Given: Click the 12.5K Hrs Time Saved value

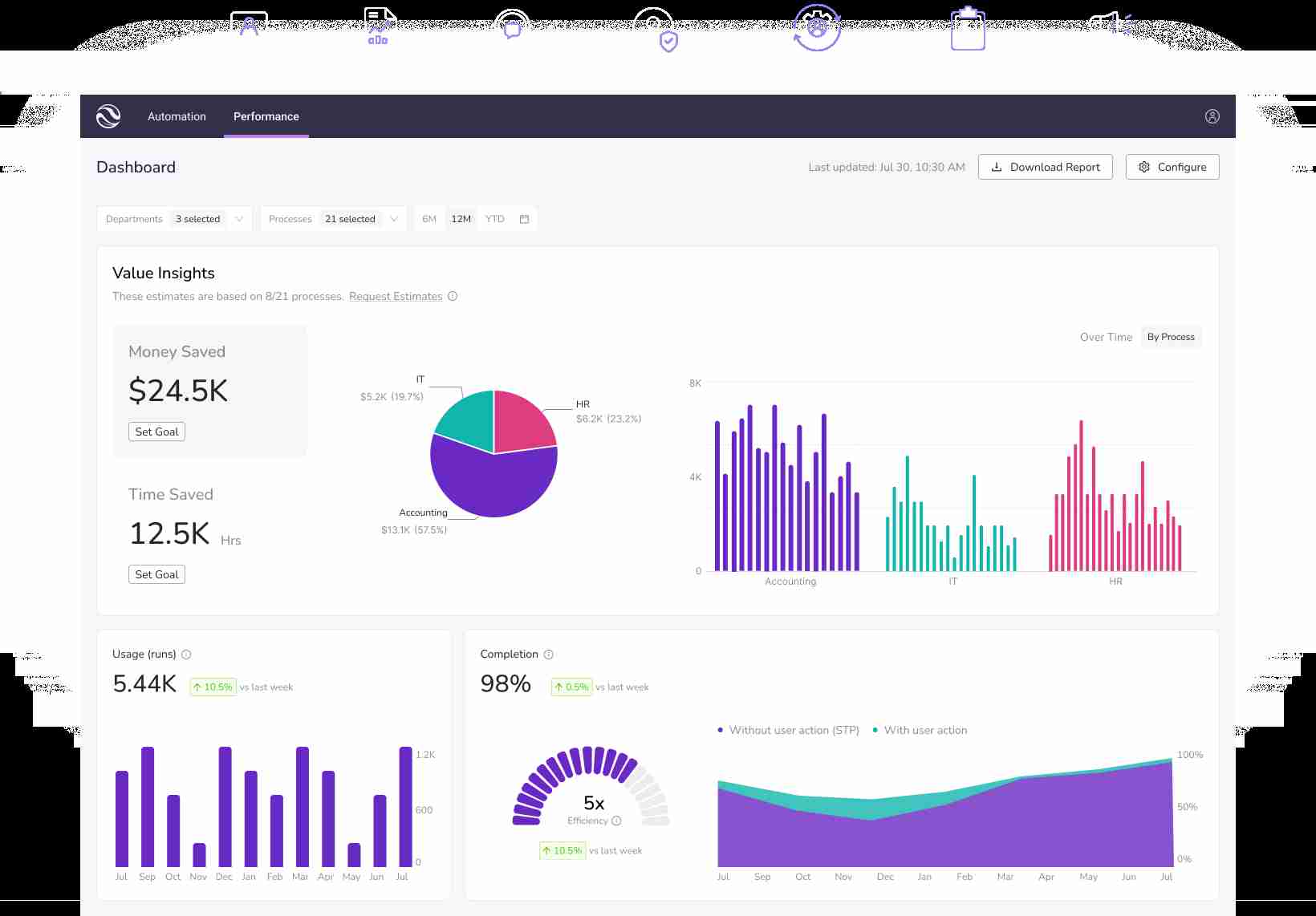Looking at the screenshot, I should (185, 534).
